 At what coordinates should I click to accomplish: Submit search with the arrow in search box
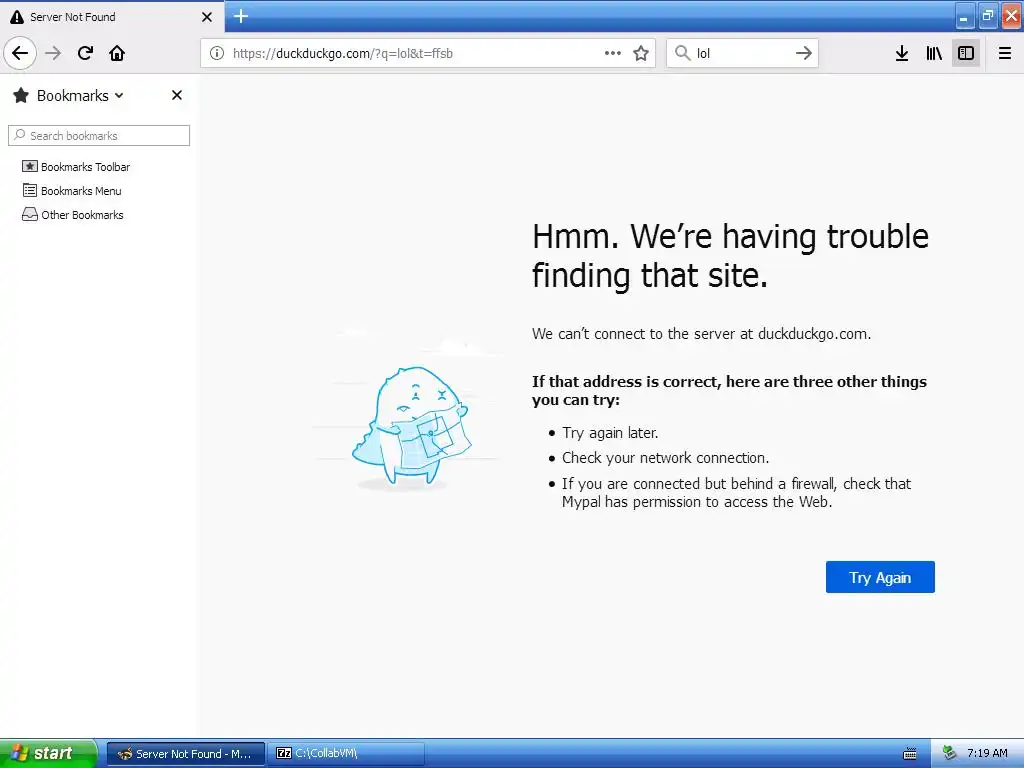click(x=803, y=53)
